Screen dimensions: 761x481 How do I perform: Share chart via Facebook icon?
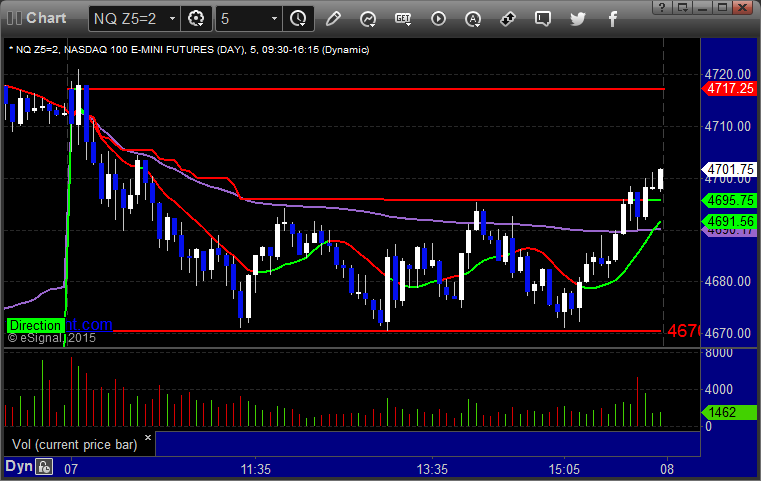coord(612,19)
